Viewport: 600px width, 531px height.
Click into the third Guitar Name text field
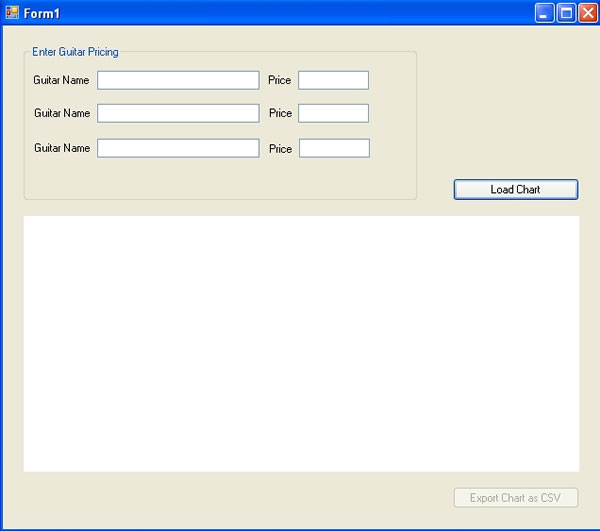178,148
